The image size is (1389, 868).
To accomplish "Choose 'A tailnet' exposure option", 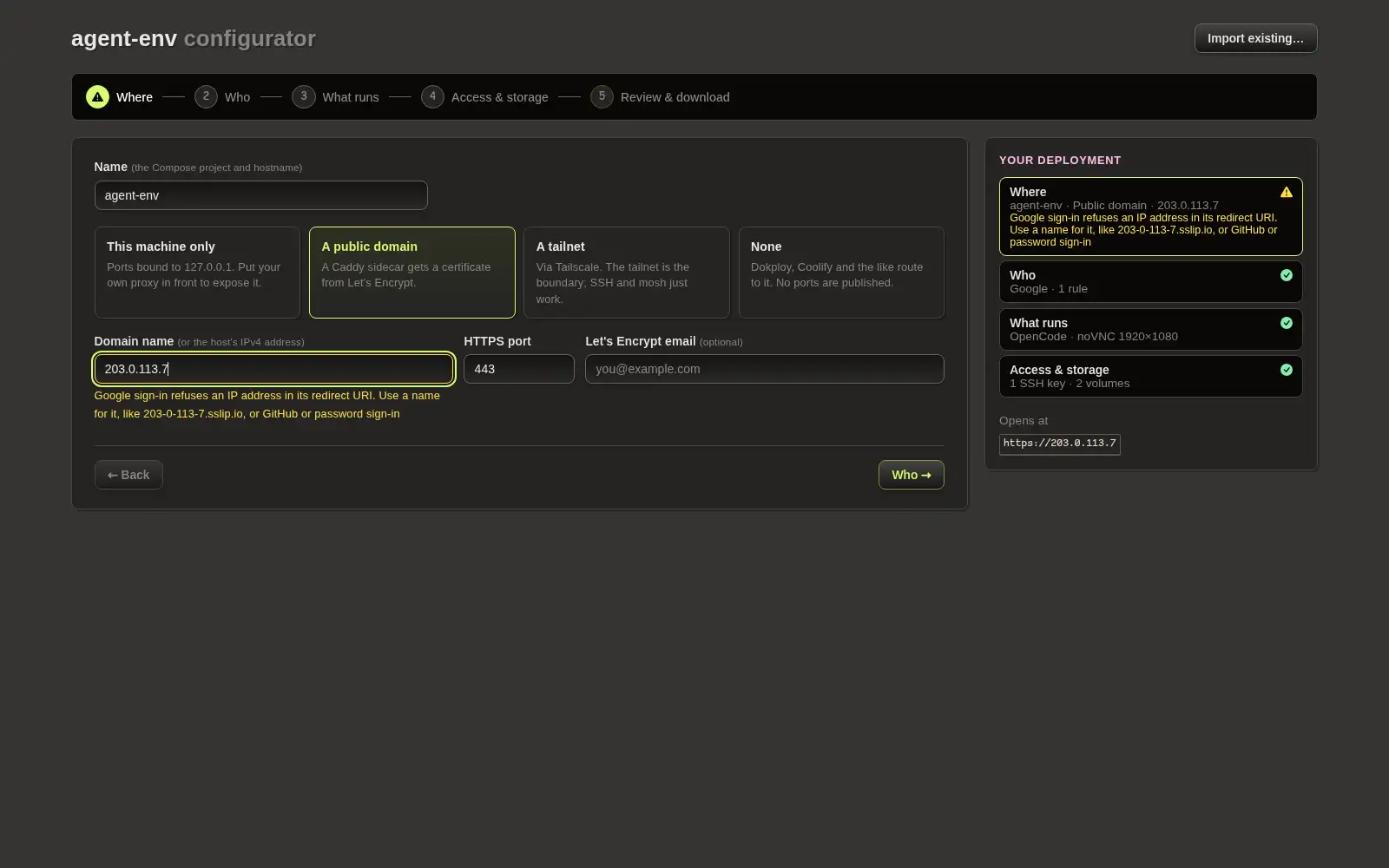I will [x=626, y=273].
